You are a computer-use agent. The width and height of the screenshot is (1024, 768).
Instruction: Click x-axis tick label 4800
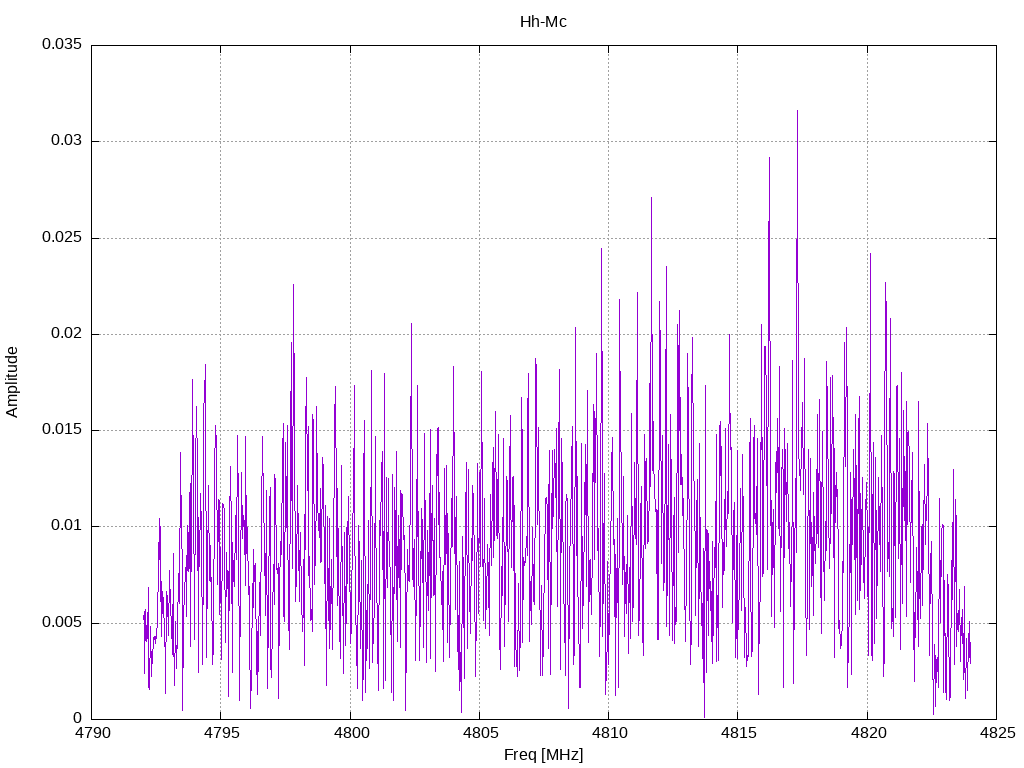click(x=351, y=733)
